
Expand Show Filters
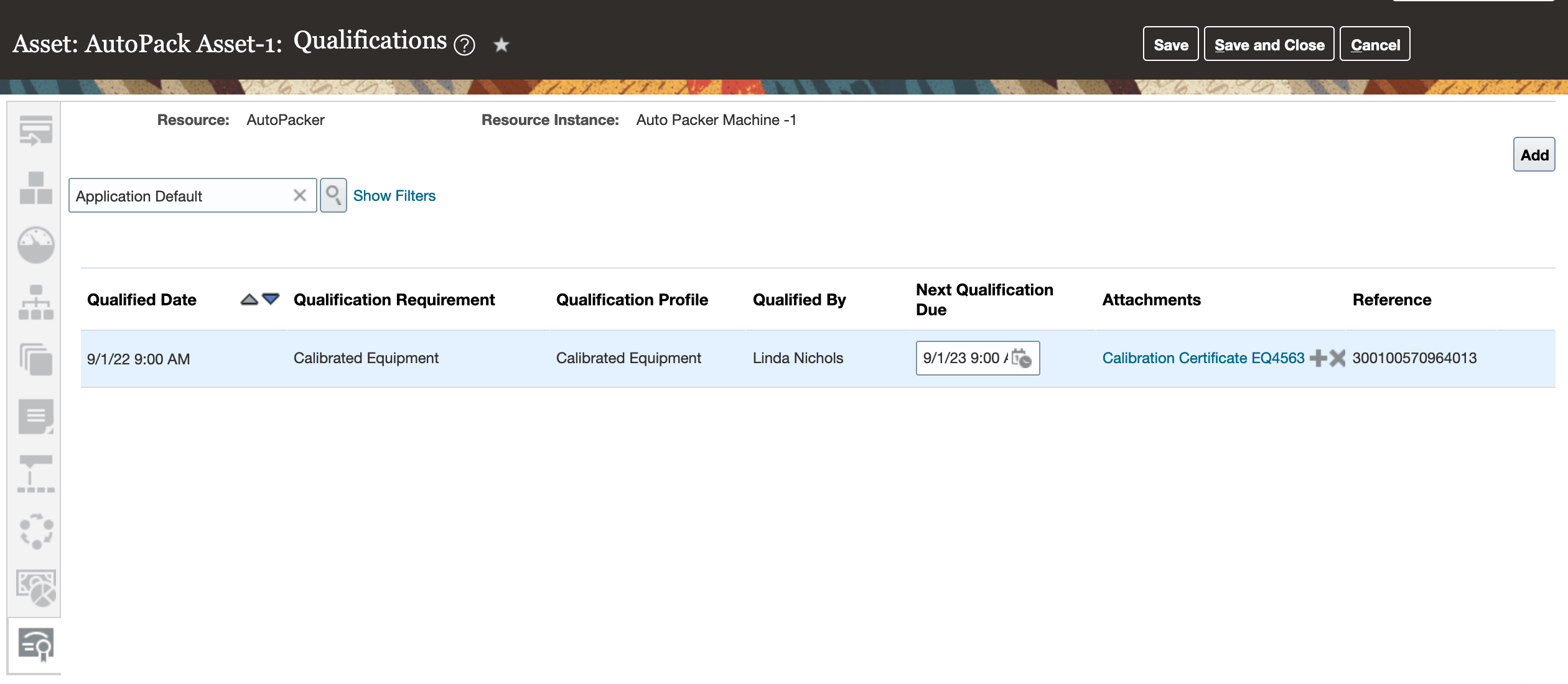tap(394, 196)
